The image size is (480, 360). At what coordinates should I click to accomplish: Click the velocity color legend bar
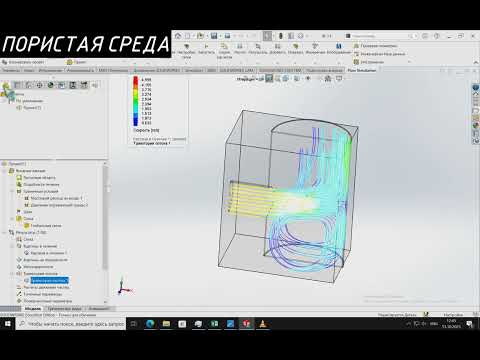point(136,101)
